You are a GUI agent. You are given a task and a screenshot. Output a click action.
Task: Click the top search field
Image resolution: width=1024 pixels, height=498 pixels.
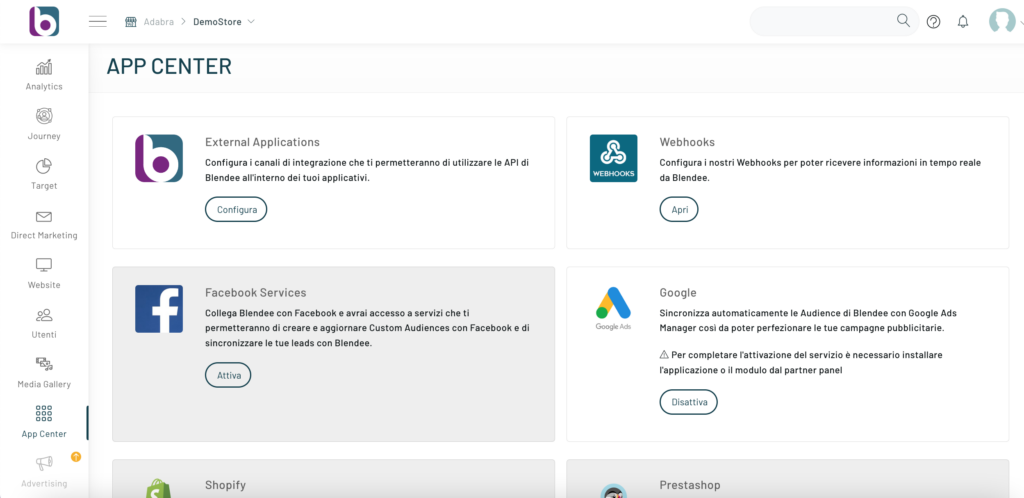click(820, 21)
